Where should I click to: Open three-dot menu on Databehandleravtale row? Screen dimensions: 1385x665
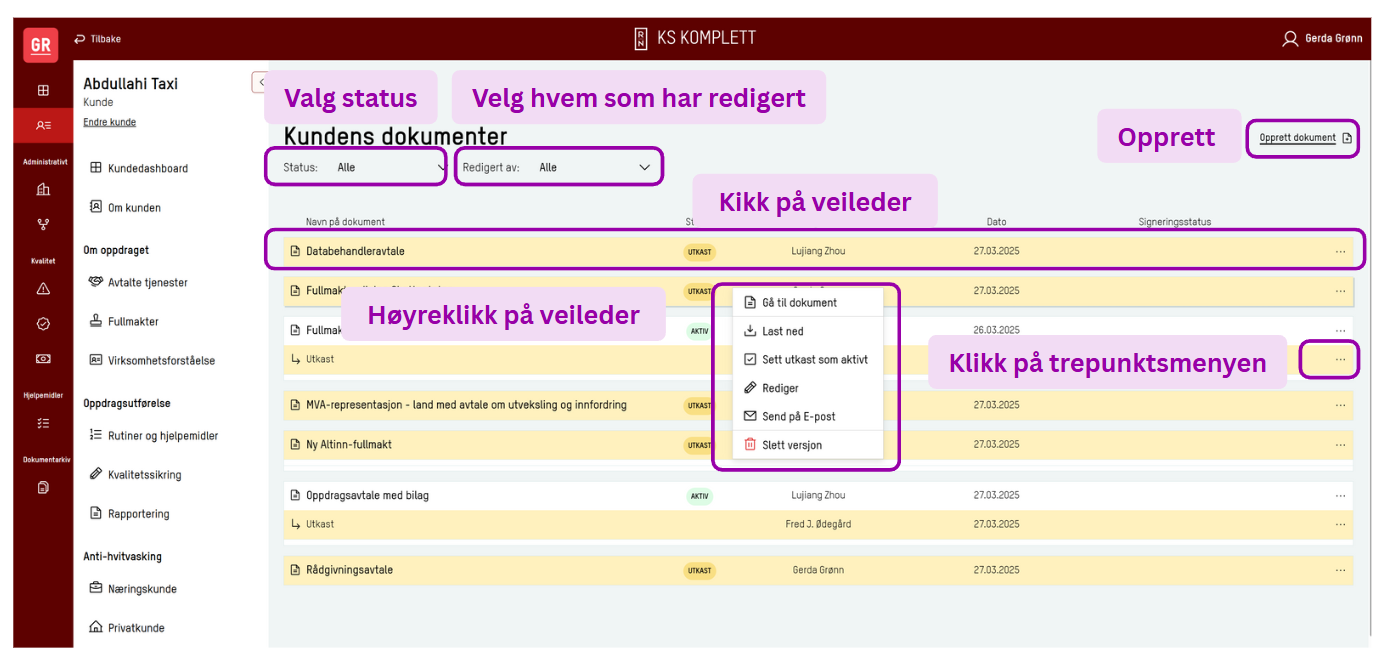click(1340, 251)
